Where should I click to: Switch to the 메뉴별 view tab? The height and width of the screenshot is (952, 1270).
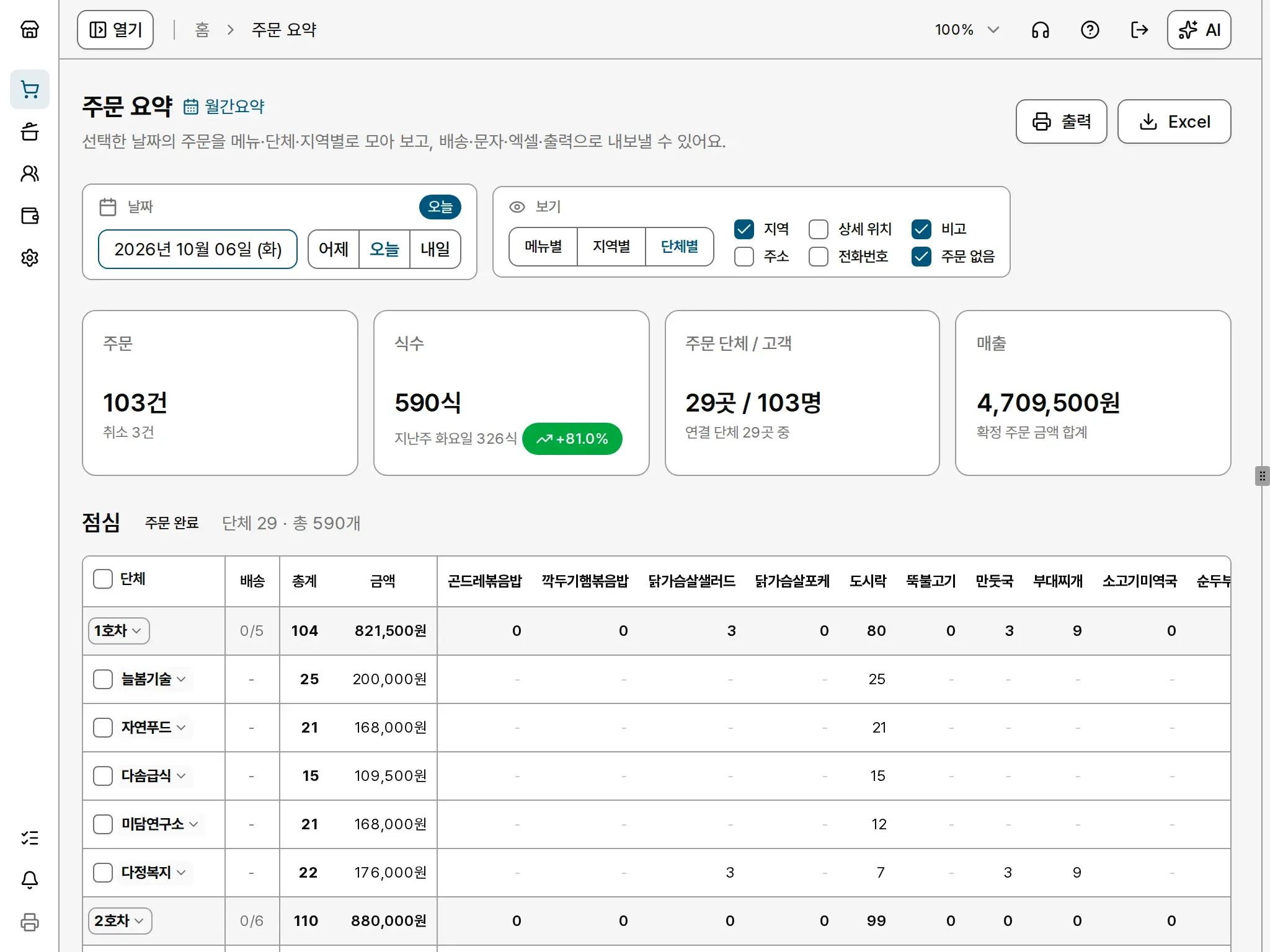point(543,247)
